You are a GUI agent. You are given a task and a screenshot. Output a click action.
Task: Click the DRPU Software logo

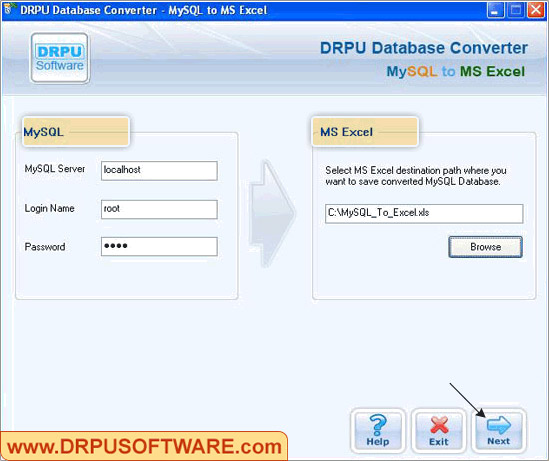60,58
